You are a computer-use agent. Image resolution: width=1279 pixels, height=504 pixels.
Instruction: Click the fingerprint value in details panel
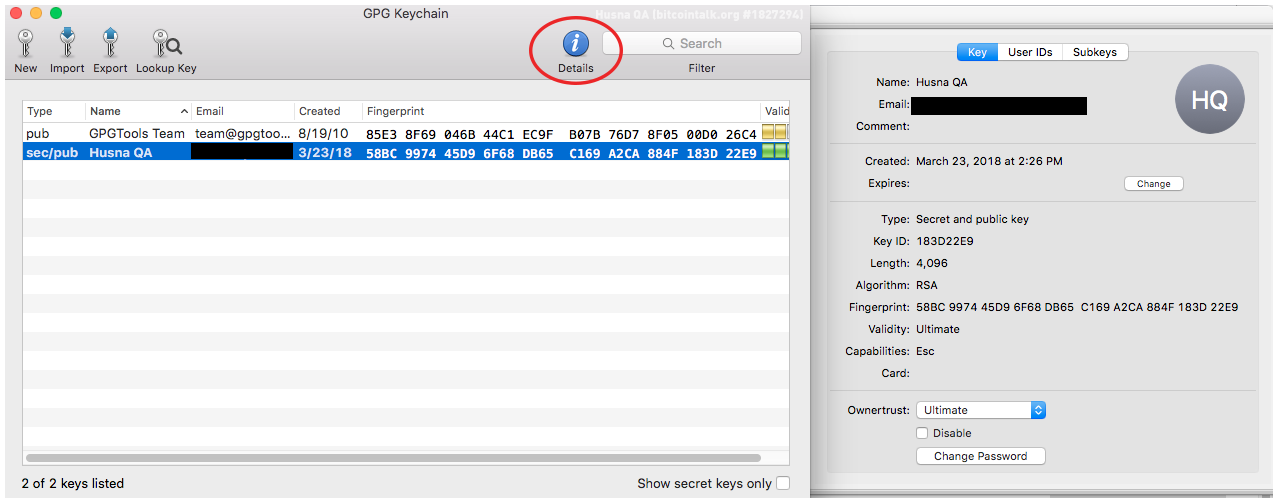pos(1077,307)
